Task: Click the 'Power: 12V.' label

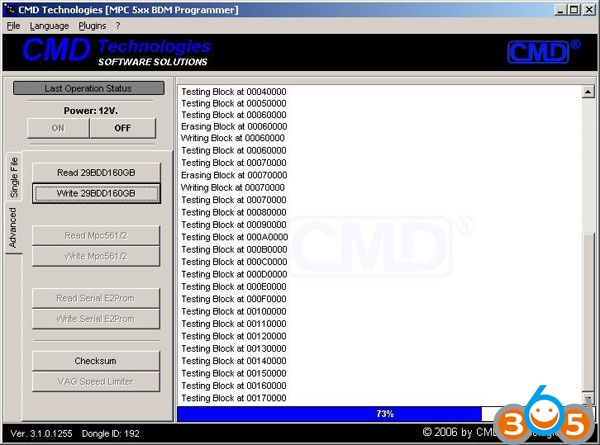Action: (91, 111)
